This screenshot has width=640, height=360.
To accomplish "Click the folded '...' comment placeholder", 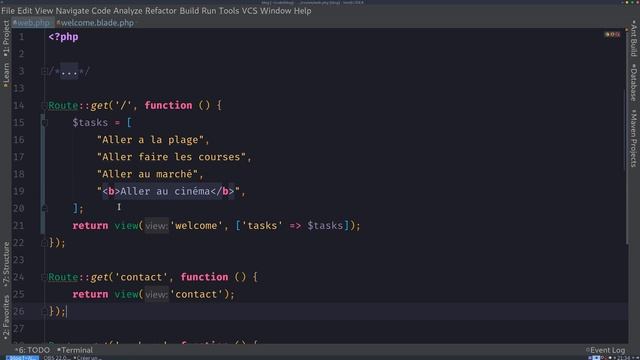I will coord(69,72).
